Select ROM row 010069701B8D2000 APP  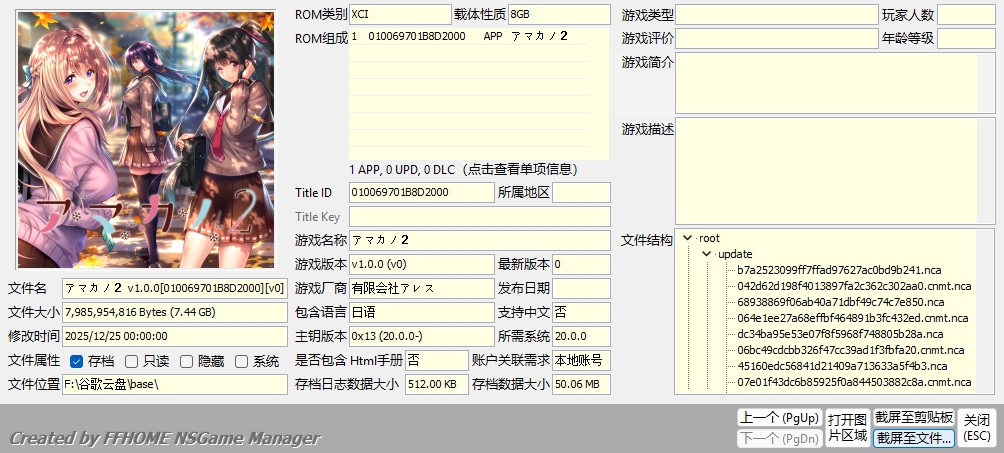coord(469,37)
